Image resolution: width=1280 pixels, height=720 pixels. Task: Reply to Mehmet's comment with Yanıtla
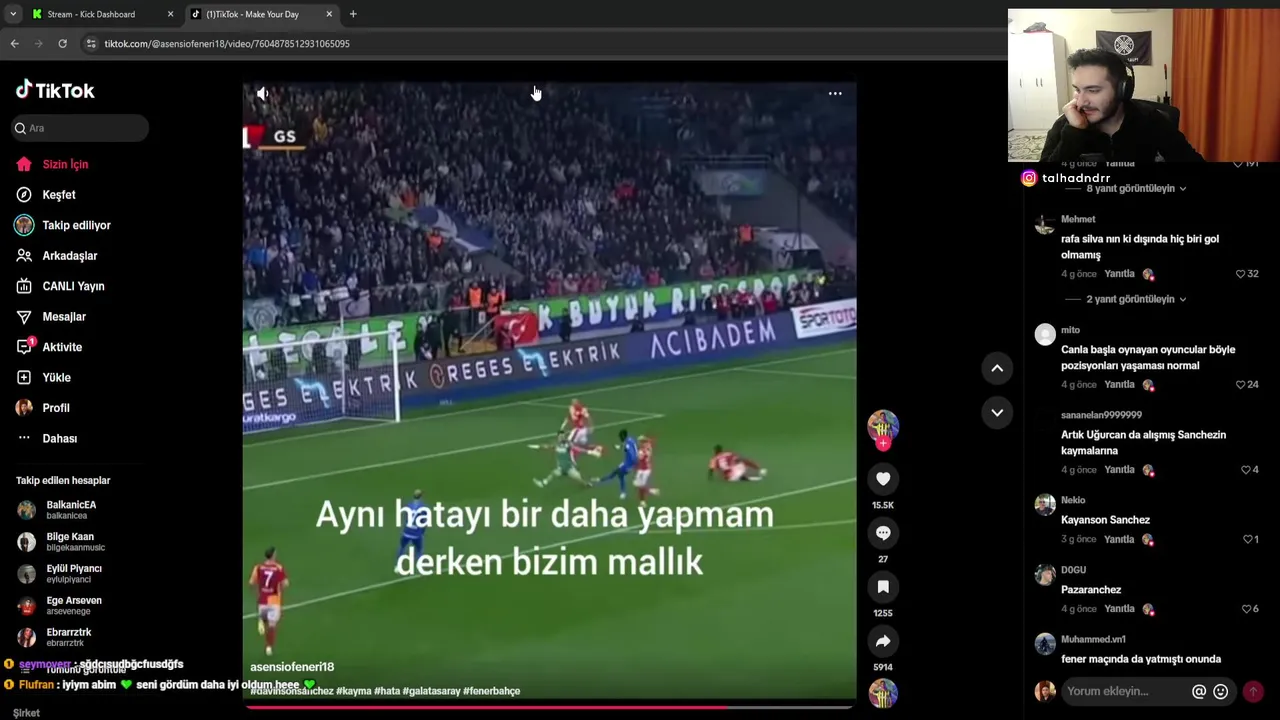pos(1119,274)
